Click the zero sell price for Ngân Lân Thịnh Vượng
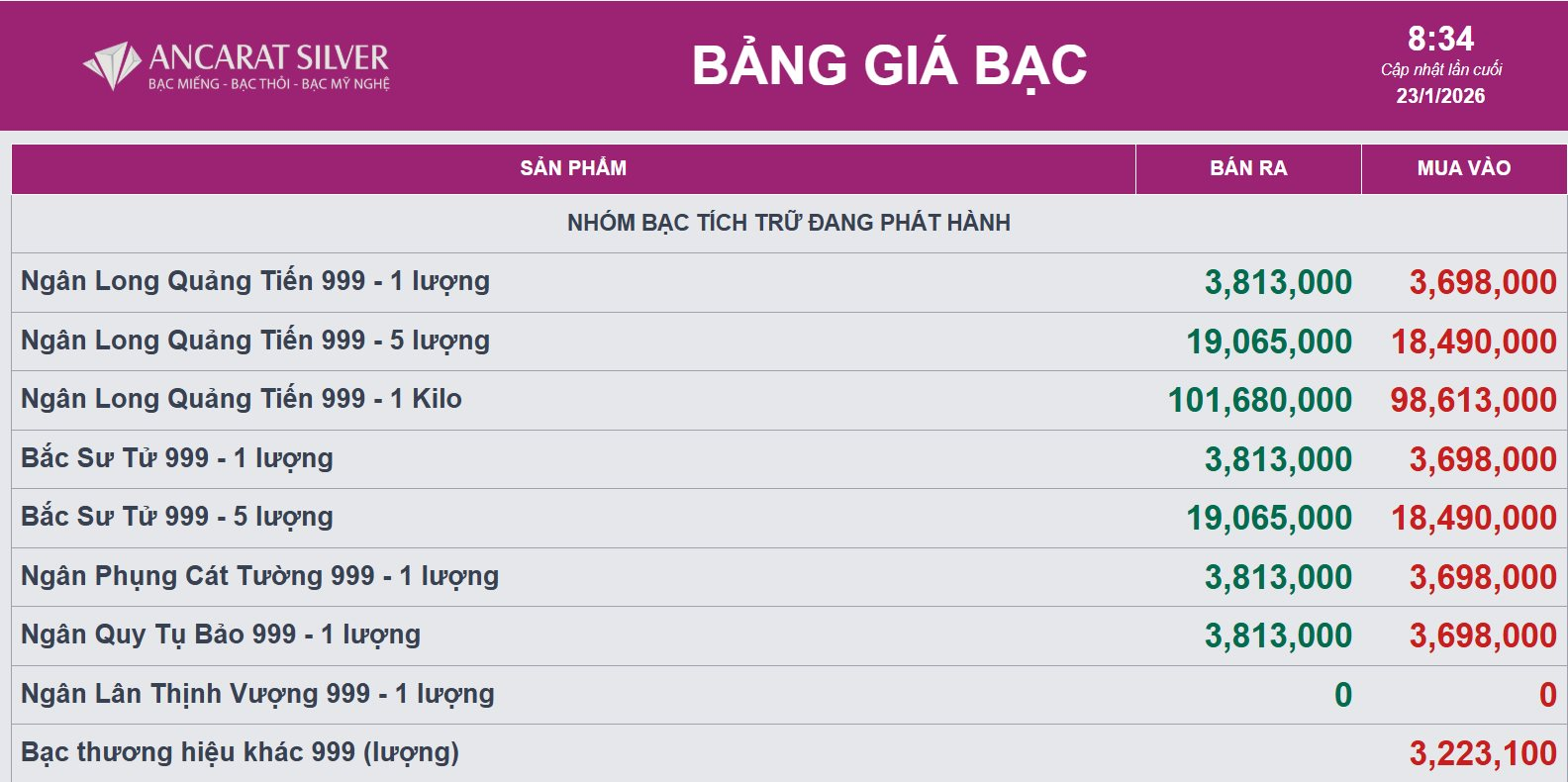 click(x=1342, y=695)
